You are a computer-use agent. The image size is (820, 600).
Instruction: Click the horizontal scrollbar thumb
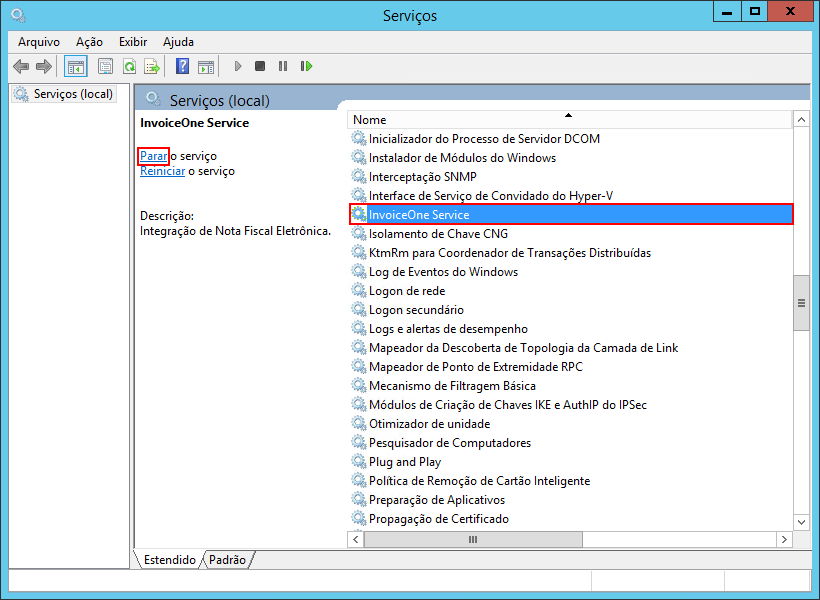473,539
